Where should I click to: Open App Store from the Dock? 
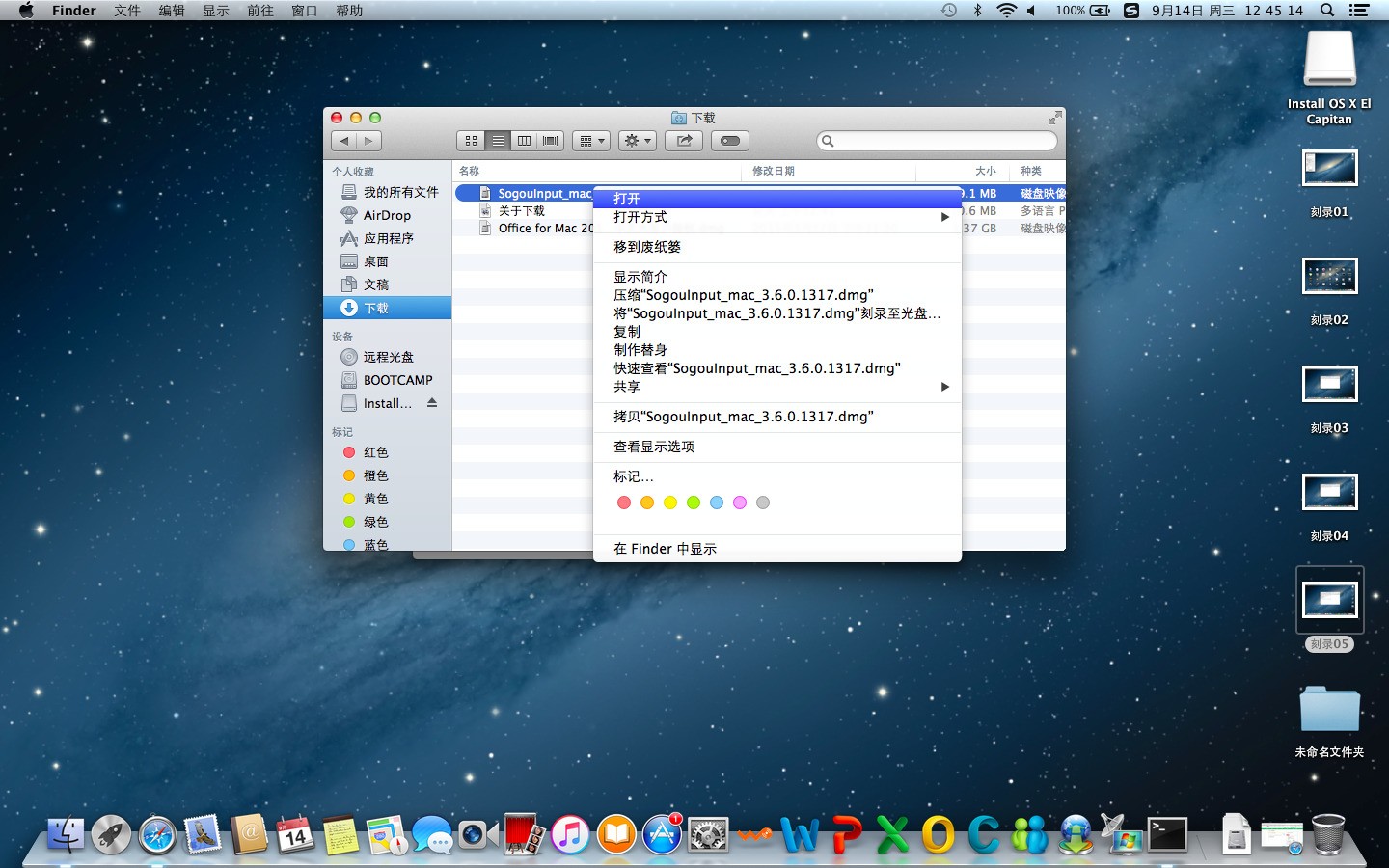click(x=662, y=835)
